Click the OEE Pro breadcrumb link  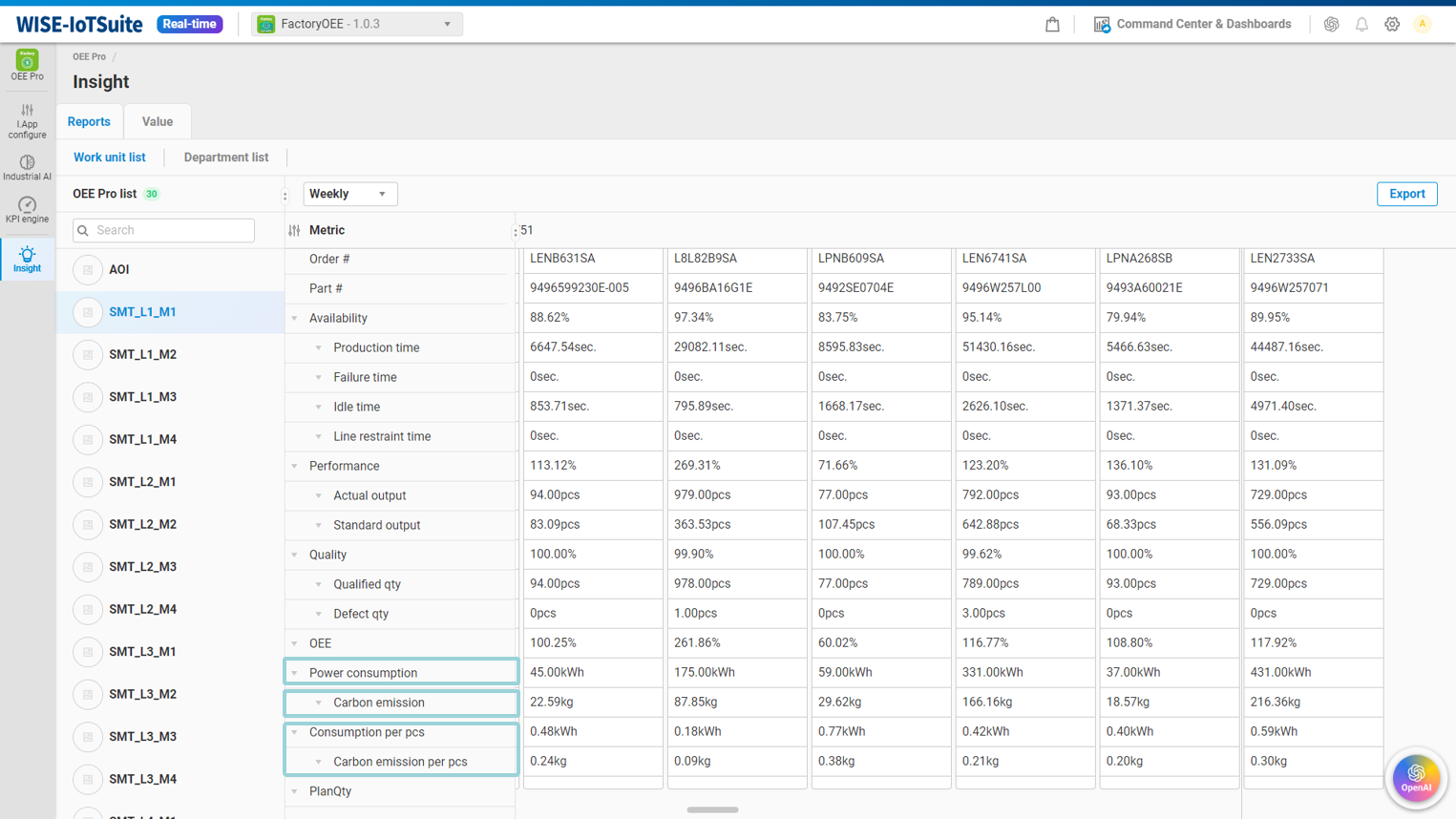point(90,56)
